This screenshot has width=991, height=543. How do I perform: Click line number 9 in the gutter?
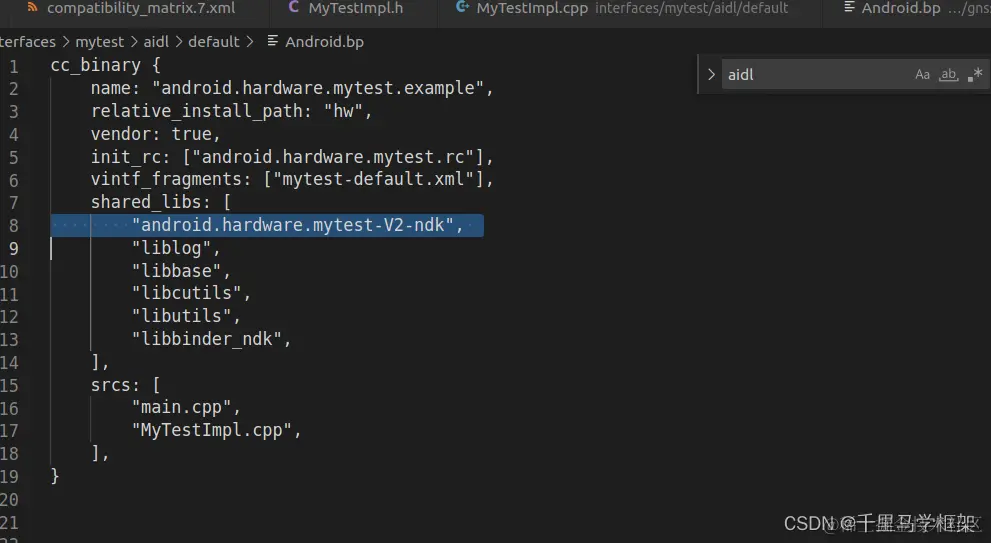coord(13,249)
